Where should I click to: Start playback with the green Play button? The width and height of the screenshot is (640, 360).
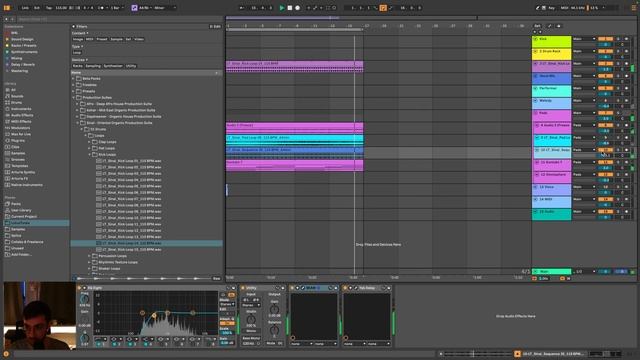tap(282, 8)
